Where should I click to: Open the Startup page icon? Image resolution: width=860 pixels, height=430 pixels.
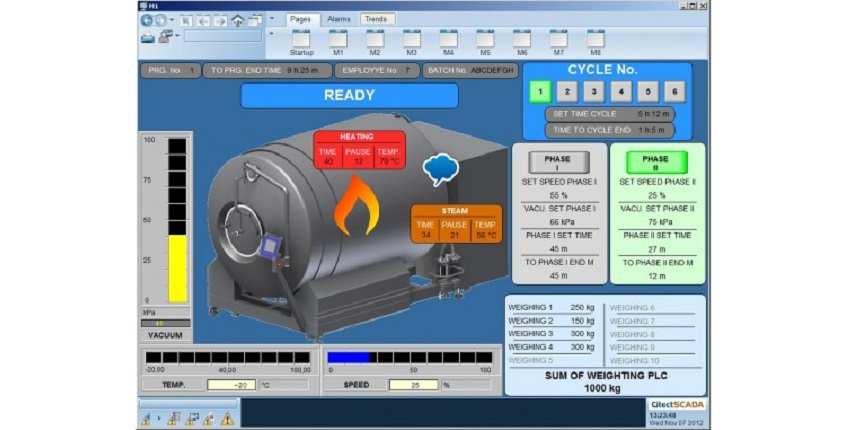(x=301, y=39)
